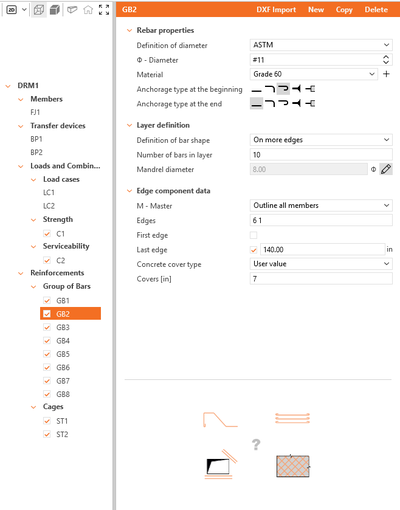Image resolution: width=400 pixels, height=510 pixels.
Task: Toggle the GB5 checkbox in tree
Action: tap(47, 354)
